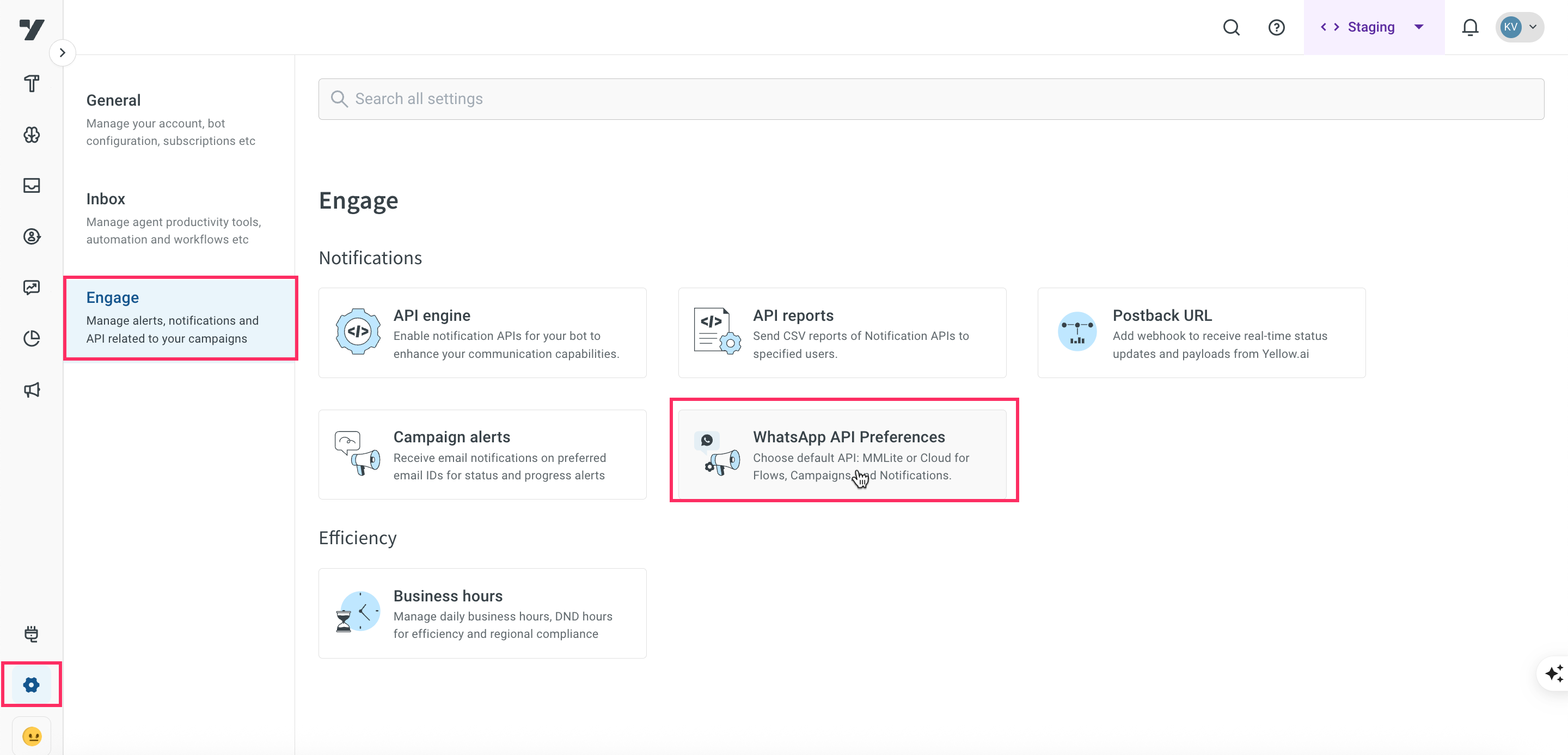This screenshot has height=755, width=1568.
Task: Open the Business hours card
Action: pos(482,613)
